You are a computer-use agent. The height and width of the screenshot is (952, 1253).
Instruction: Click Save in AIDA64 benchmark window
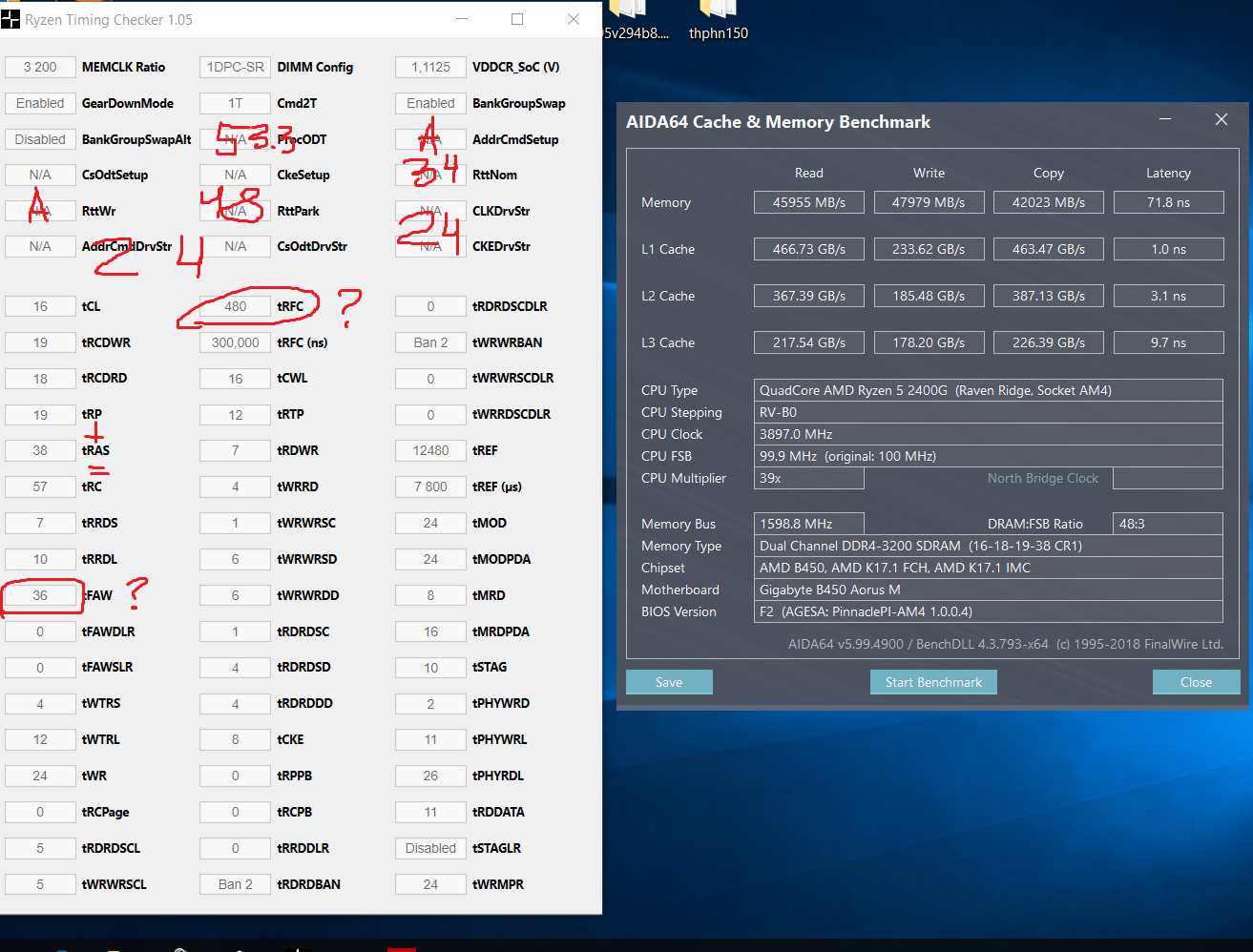(669, 682)
